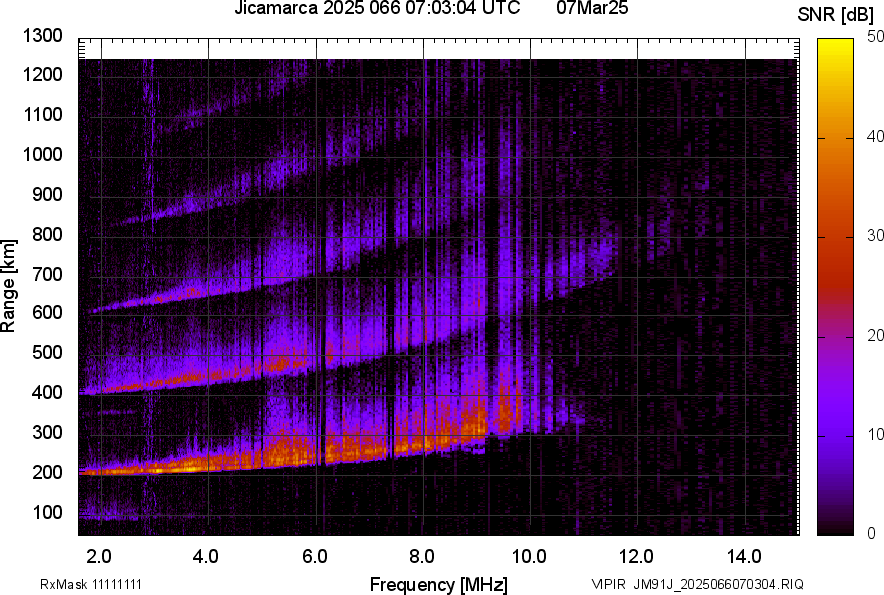The image size is (884, 595).
Task: Click the 1100 range tick label
Action: click(43, 115)
